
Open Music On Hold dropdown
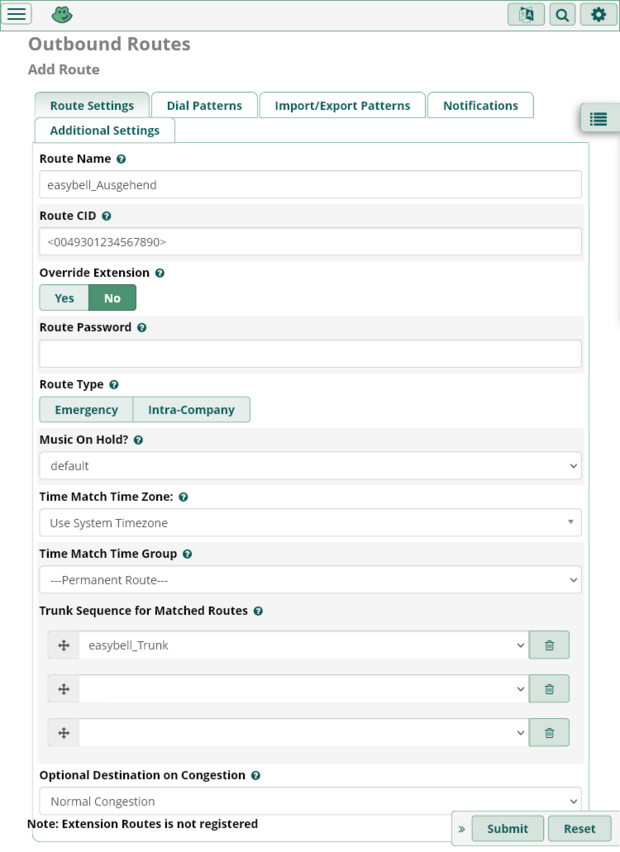(310, 466)
